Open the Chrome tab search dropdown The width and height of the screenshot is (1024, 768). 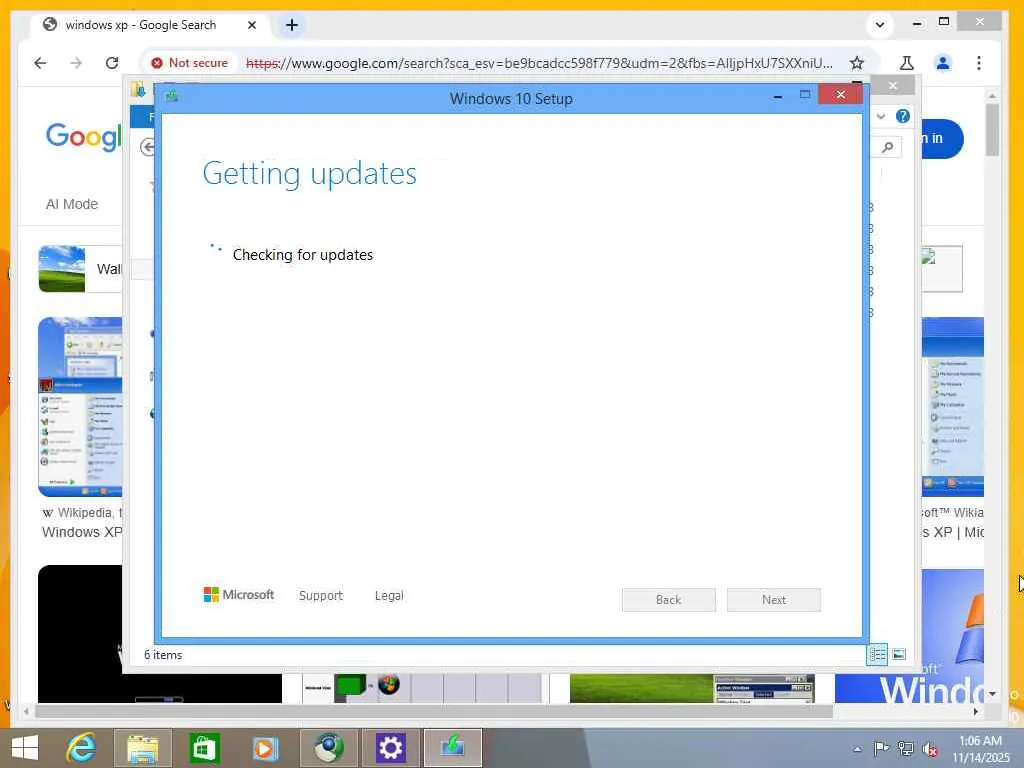tap(880, 25)
